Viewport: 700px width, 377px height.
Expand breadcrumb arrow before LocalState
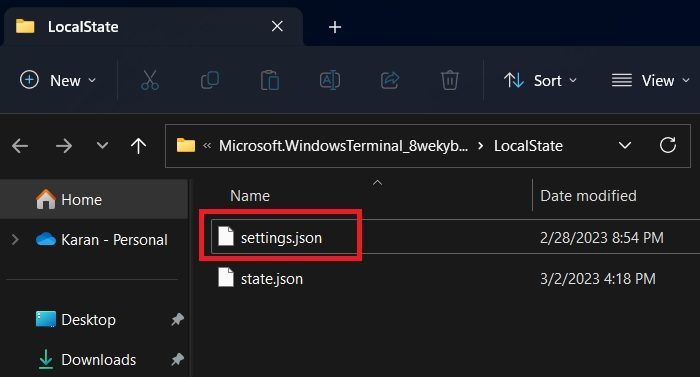(x=480, y=146)
